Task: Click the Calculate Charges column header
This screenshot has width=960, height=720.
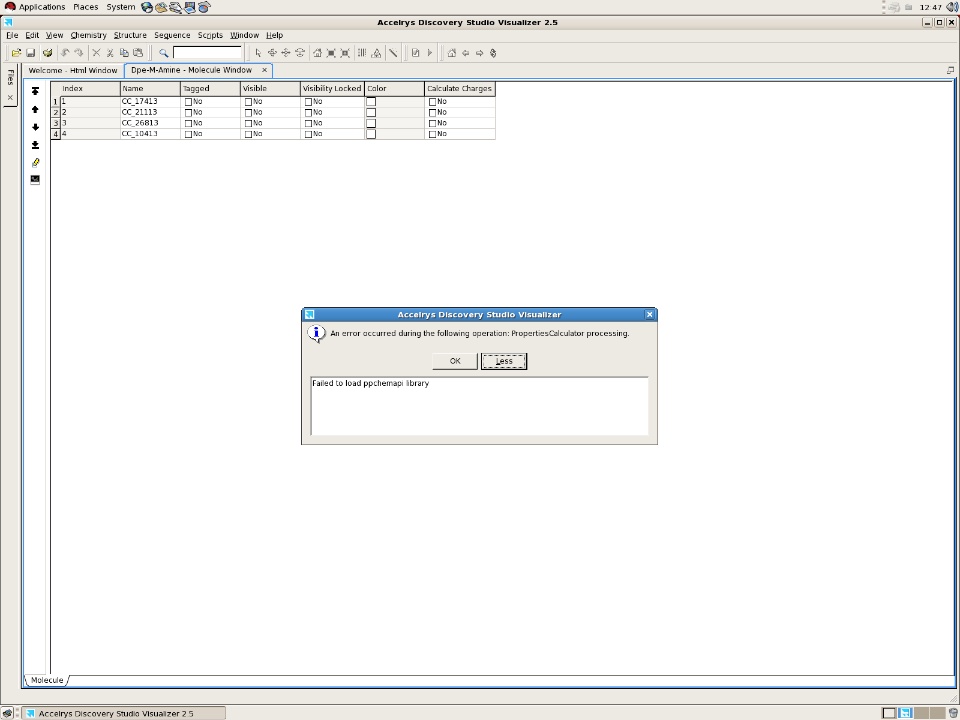Action: (x=459, y=89)
